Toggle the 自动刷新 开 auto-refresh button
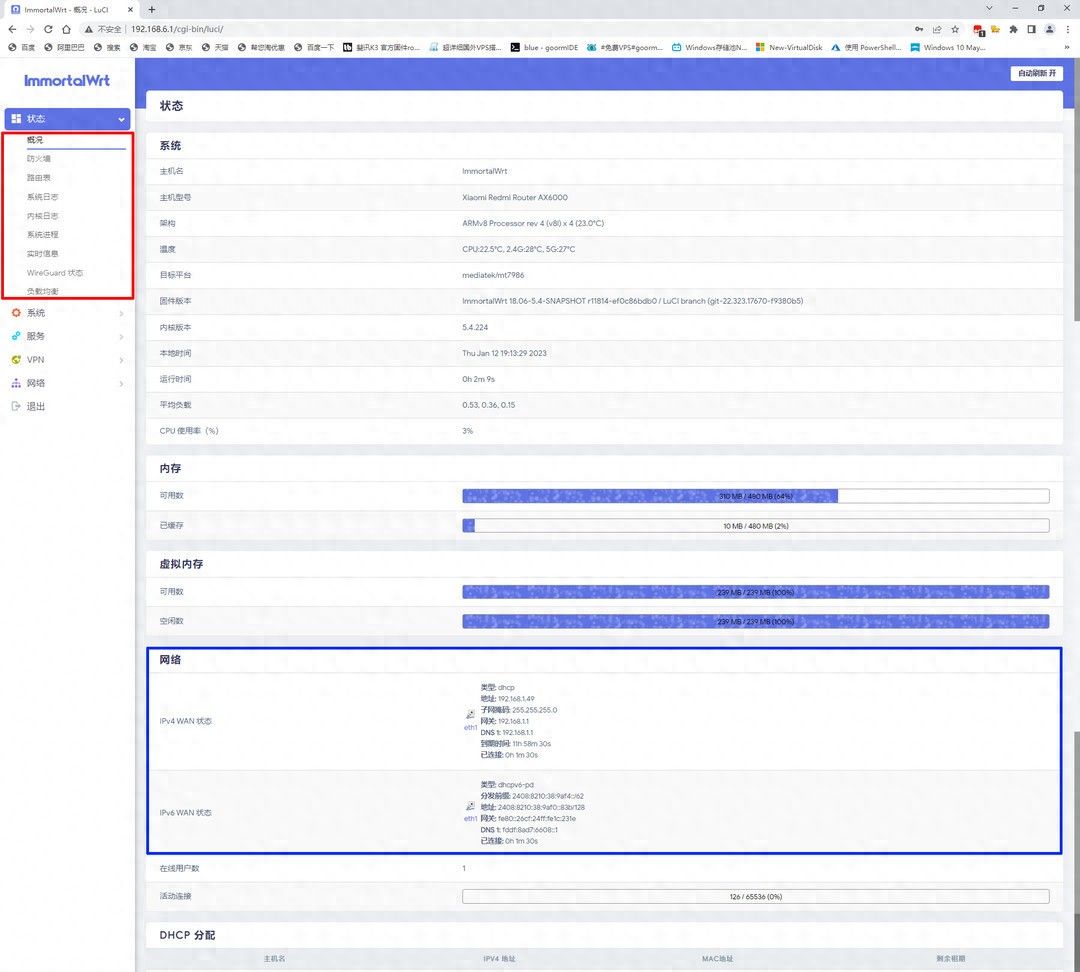 (1036, 74)
